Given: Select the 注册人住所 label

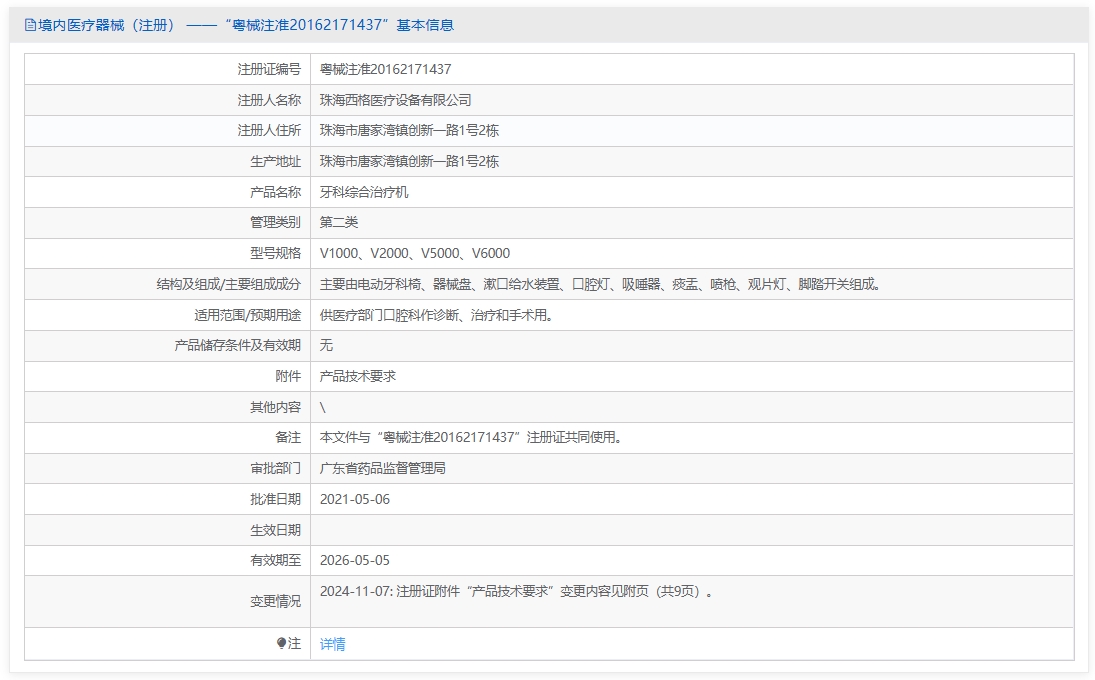Looking at the screenshot, I should [x=269, y=131].
